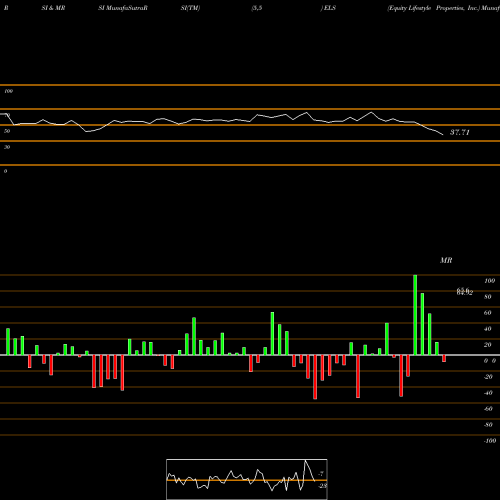Image resolution: width=500 pixels, height=500 pixels.
Task: Click the Equity Lifestyle Properties, Inc. title
Action: [433, 8]
